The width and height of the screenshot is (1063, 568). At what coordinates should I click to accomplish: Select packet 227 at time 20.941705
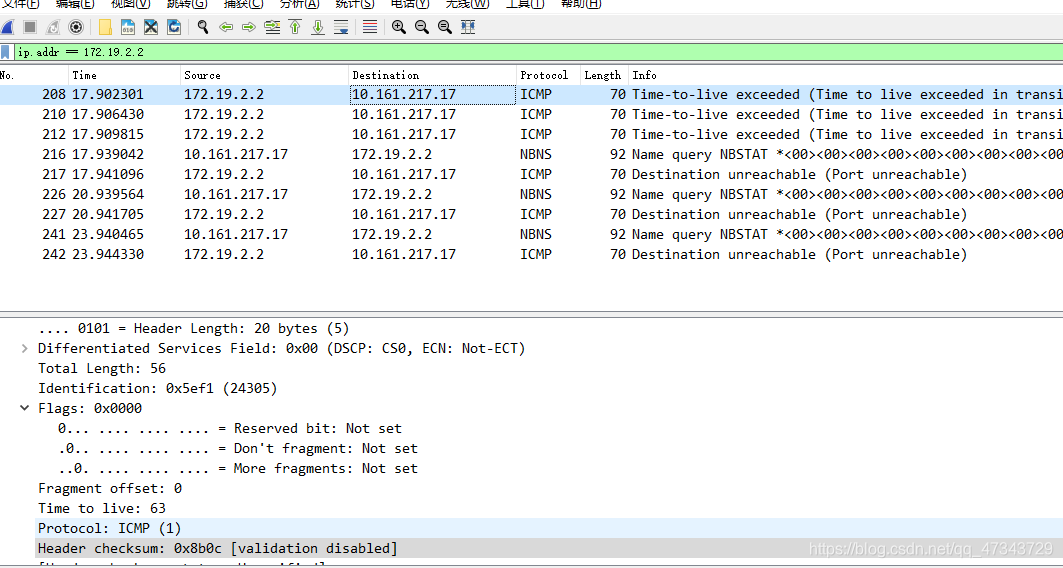(532, 214)
